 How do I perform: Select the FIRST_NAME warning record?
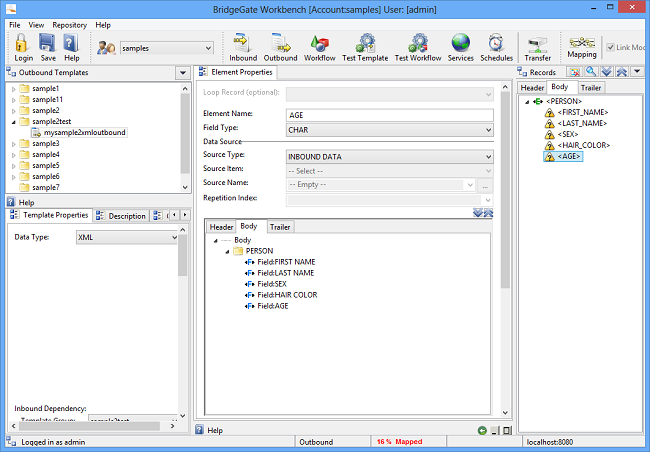point(576,112)
